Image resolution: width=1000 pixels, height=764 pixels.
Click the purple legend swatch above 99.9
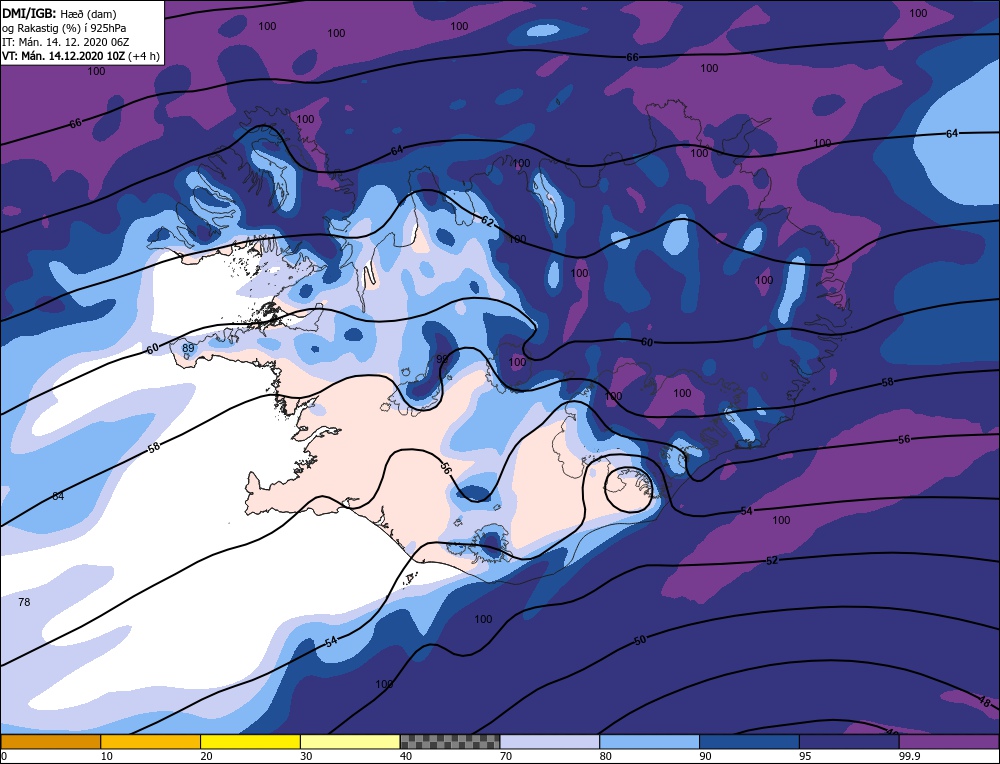tap(949, 742)
